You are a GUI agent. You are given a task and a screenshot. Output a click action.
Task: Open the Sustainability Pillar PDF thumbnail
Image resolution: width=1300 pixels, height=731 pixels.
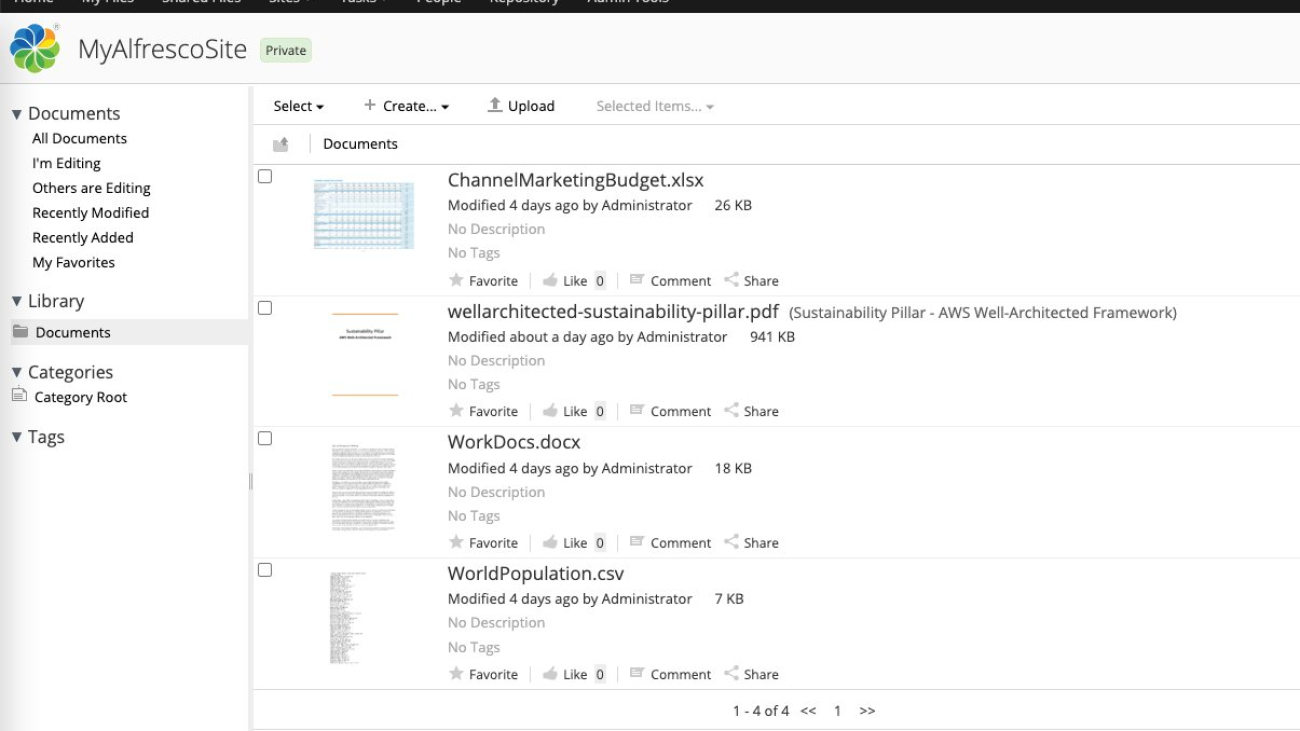pos(365,355)
